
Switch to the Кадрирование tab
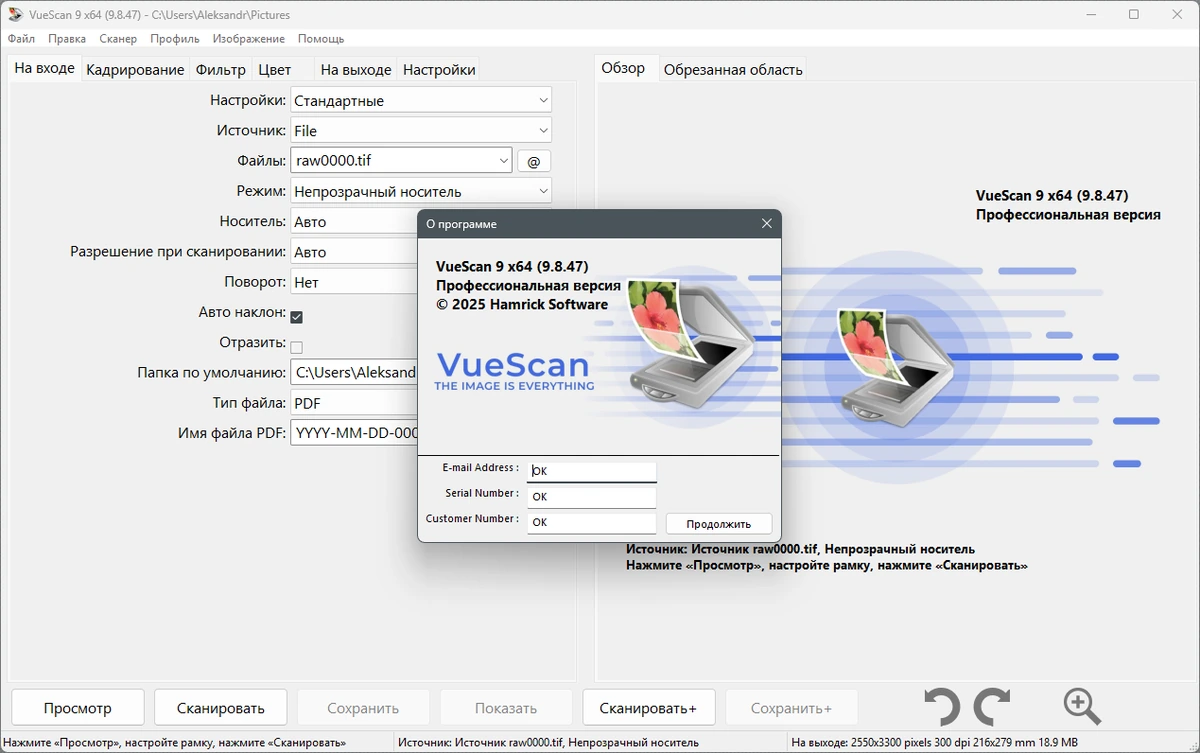(x=135, y=69)
